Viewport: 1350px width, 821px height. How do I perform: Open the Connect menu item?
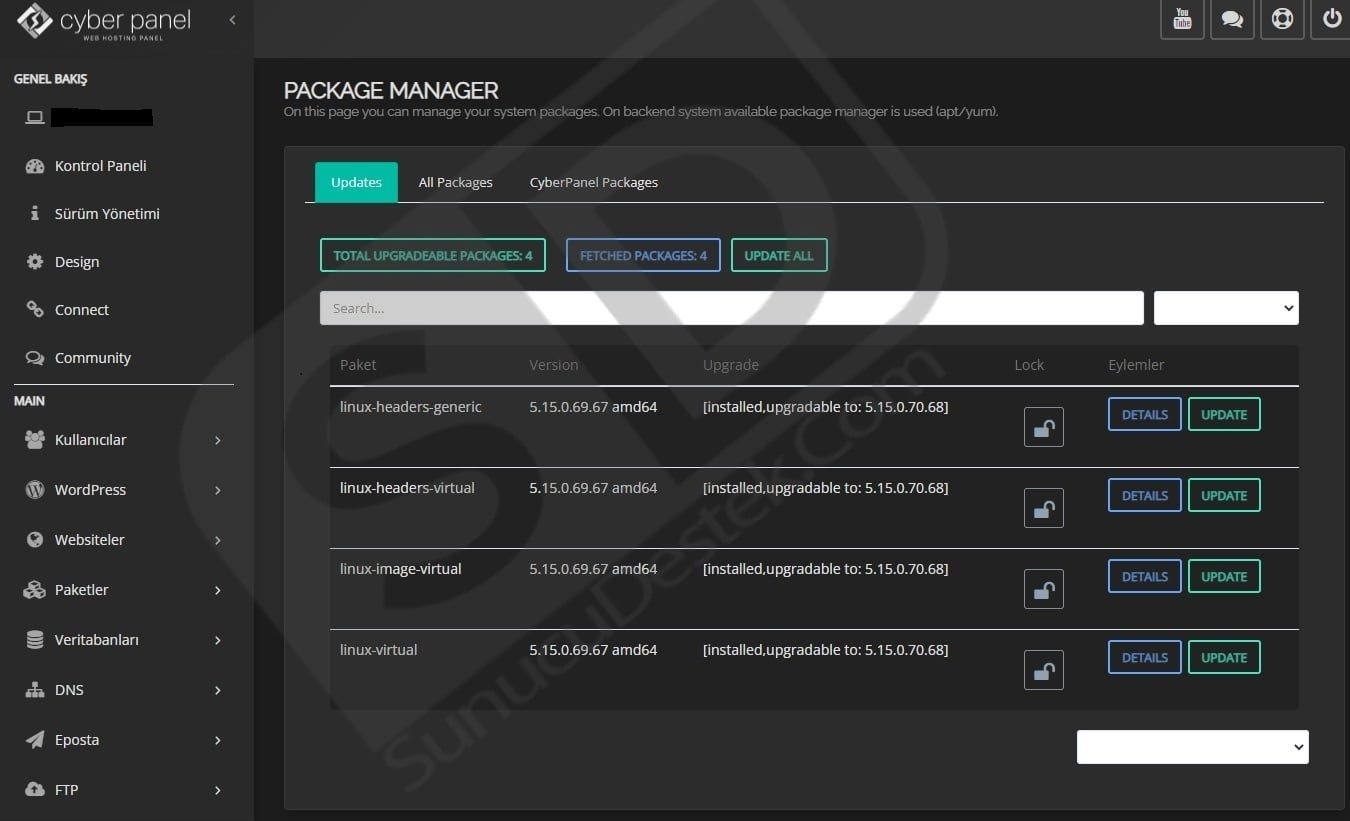click(82, 310)
